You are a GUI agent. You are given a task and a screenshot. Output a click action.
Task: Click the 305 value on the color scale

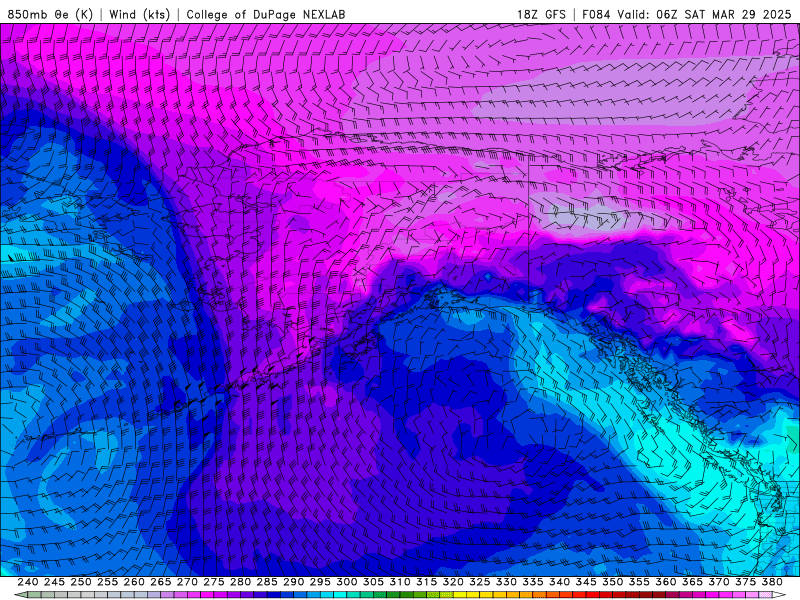(x=373, y=582)
